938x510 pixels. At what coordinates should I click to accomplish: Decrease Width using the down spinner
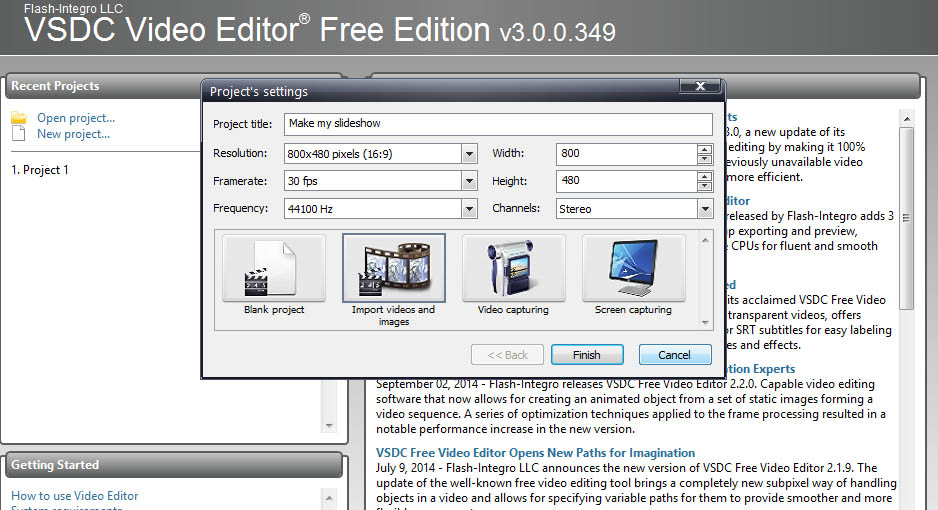pos(705,158)
